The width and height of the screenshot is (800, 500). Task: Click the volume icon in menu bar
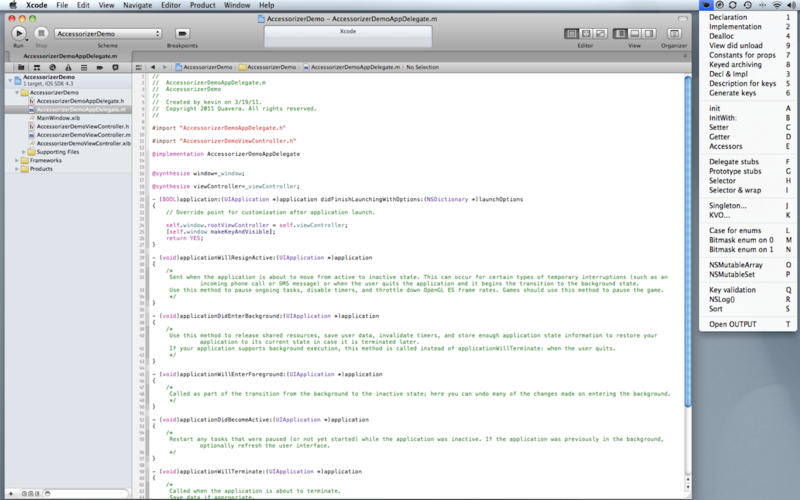[x=791, y=5]
